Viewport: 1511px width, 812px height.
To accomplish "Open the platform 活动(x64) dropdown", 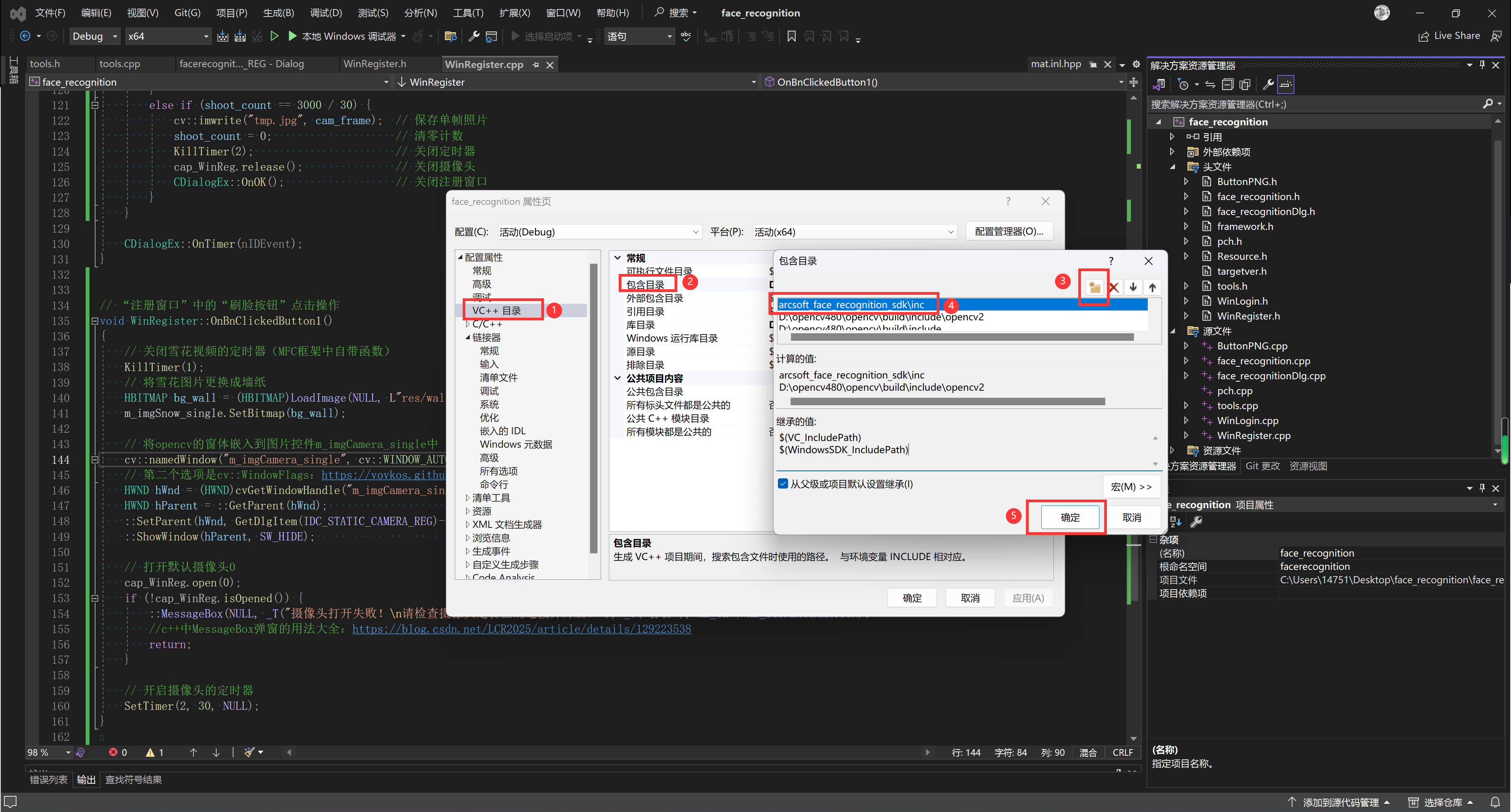I will [854, 232].
